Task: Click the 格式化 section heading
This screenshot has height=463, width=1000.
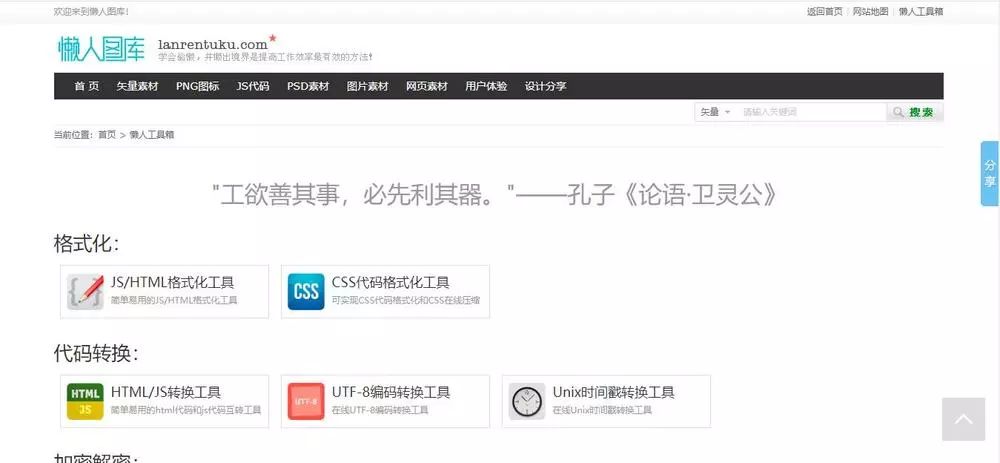Action: coord(86,244)
